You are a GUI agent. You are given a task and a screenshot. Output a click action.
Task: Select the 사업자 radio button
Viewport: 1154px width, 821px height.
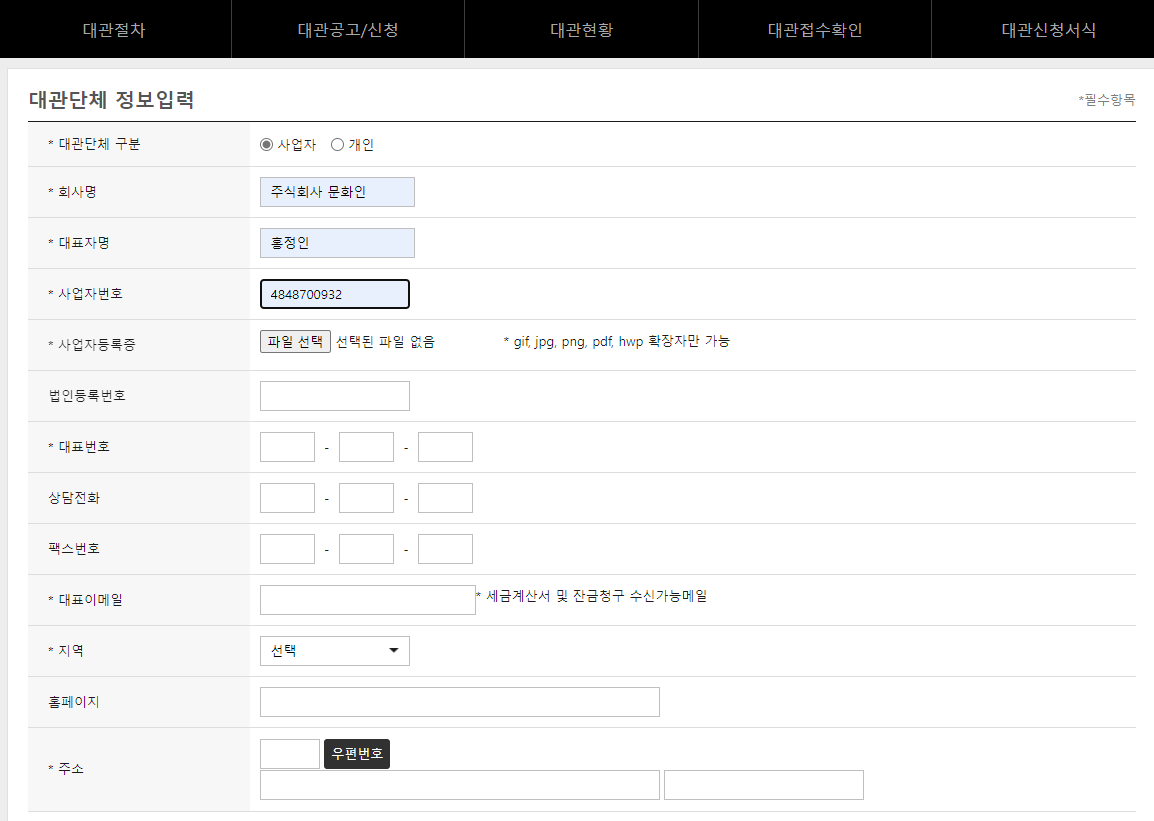pos(266,145)
